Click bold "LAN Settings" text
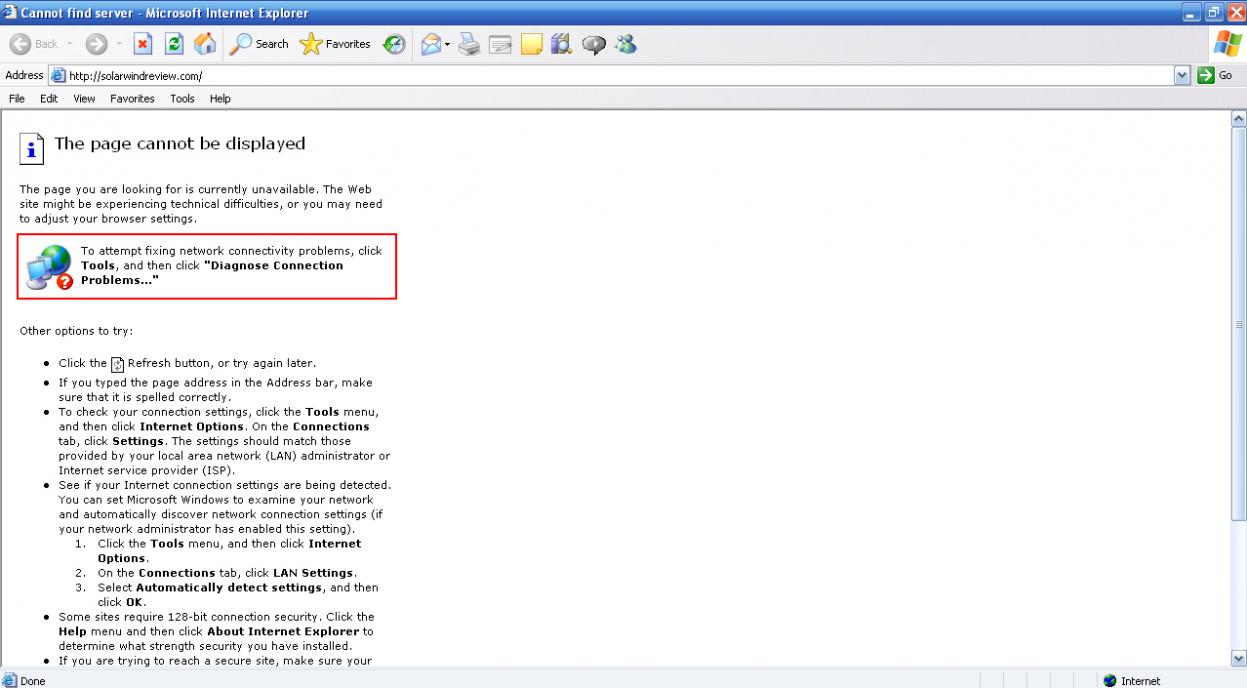Viewport: 1247px width, 688px height. 313,573
